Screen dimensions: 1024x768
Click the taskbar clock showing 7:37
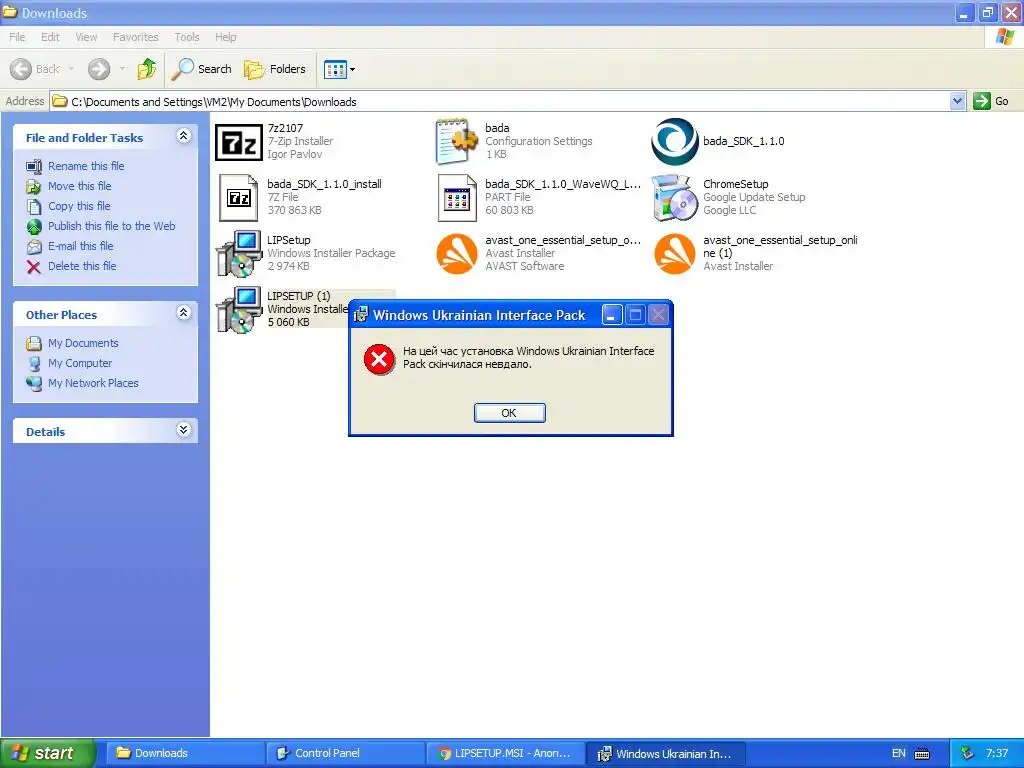click(997, 753)
